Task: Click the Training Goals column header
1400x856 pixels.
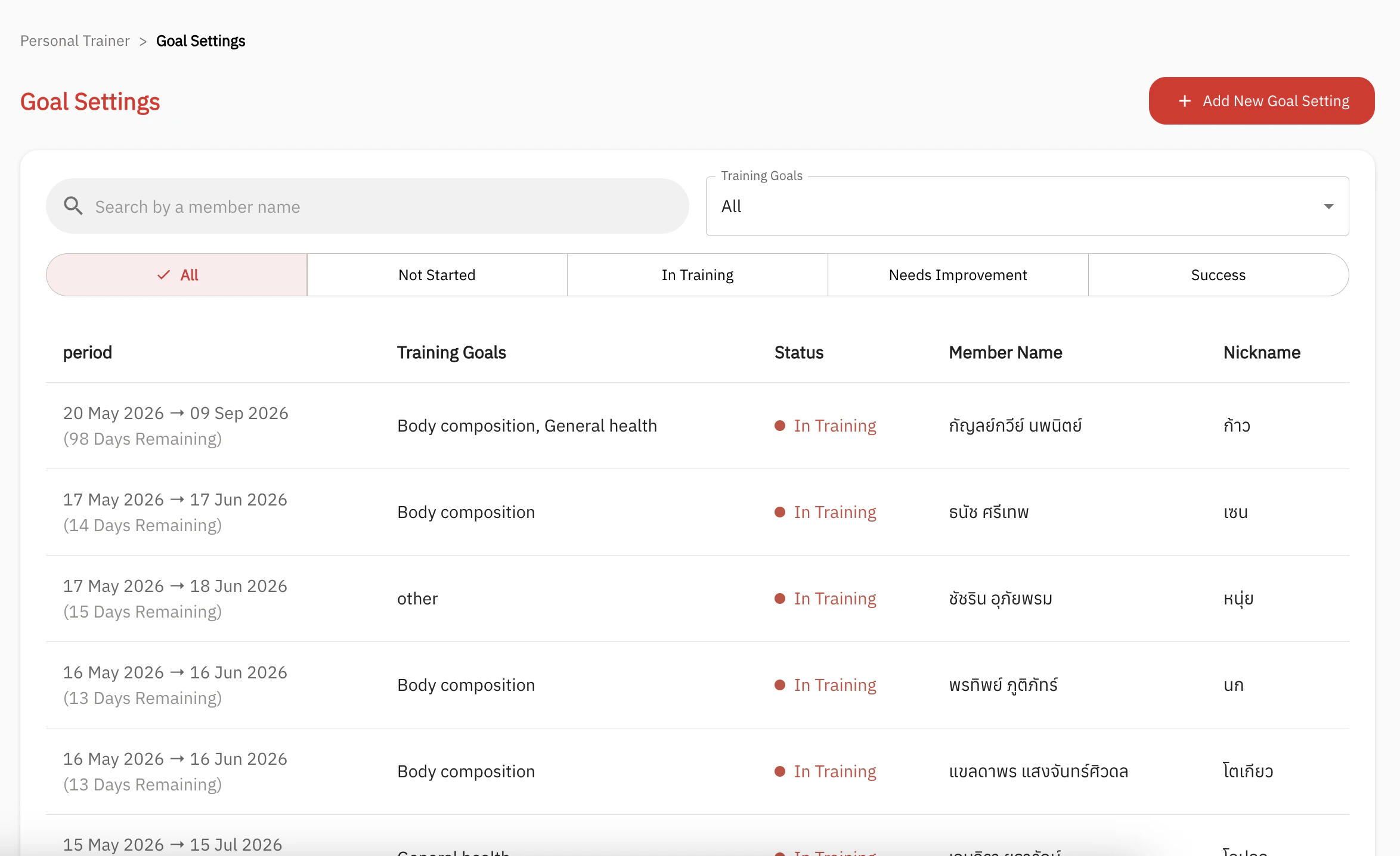Action: [451, 352]
